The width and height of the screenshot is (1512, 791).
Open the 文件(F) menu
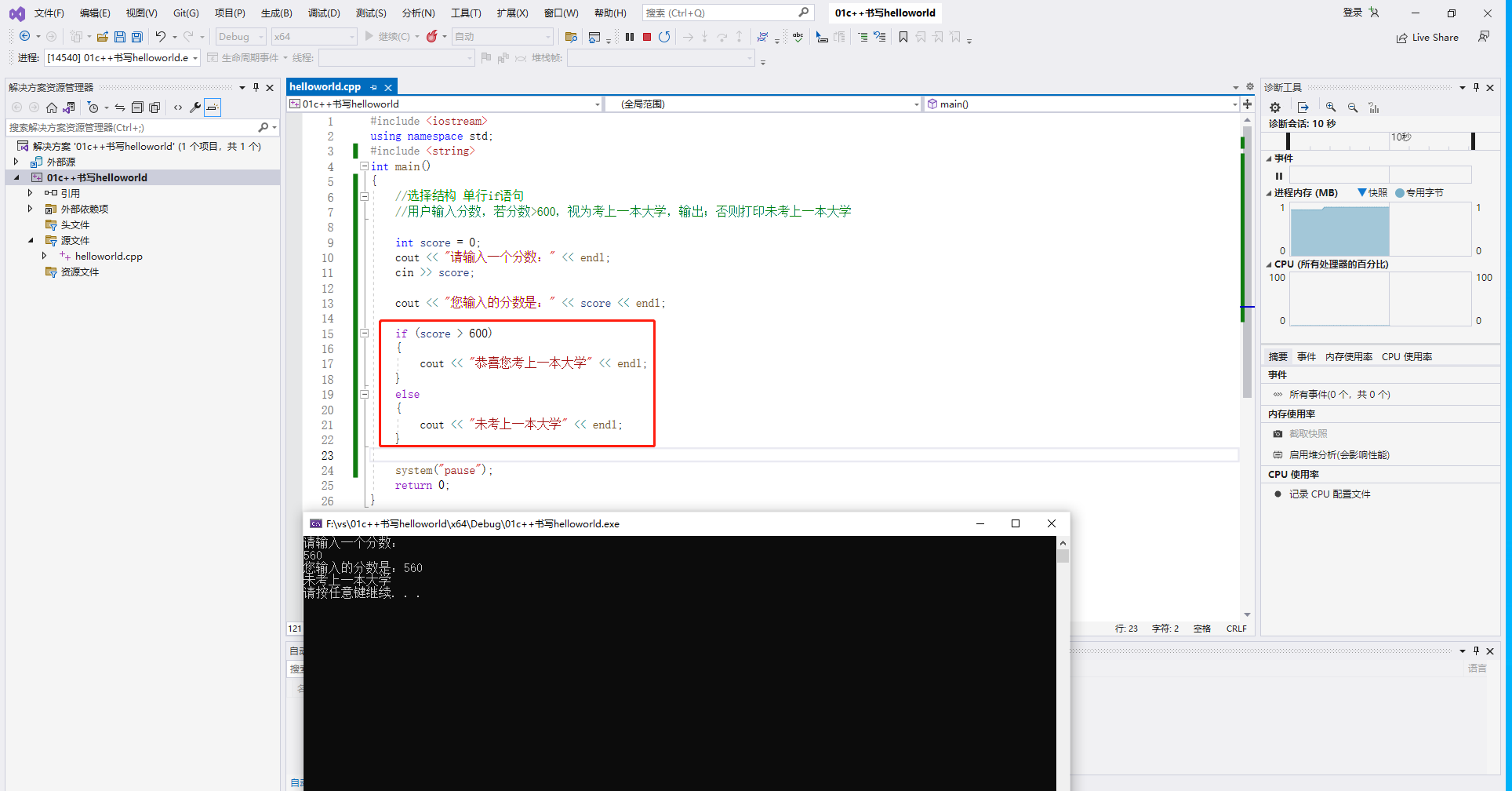pyautogui.click(x=49, y=13)
